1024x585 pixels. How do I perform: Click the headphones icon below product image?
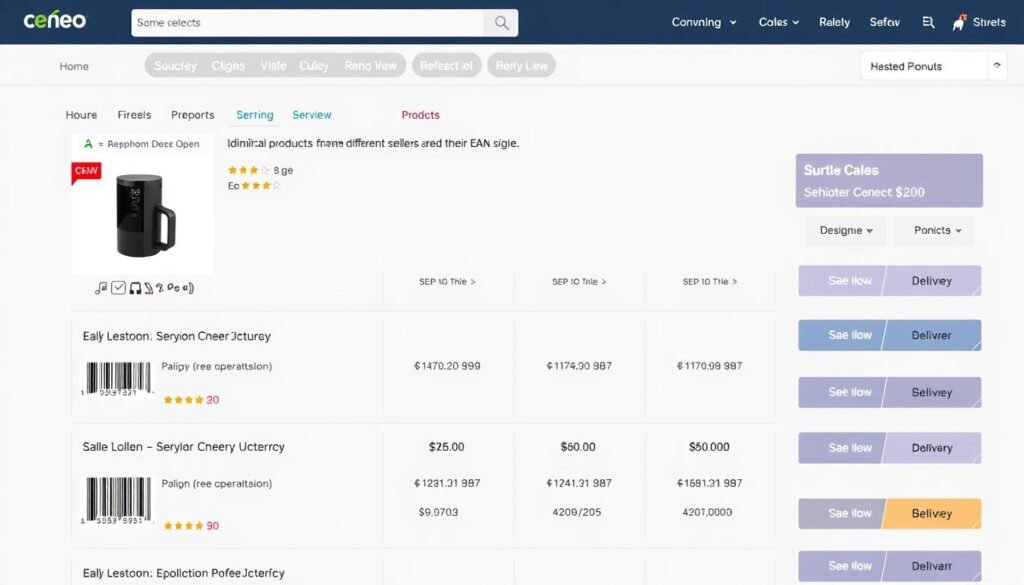pyautogui.click(x=135, y=288)
